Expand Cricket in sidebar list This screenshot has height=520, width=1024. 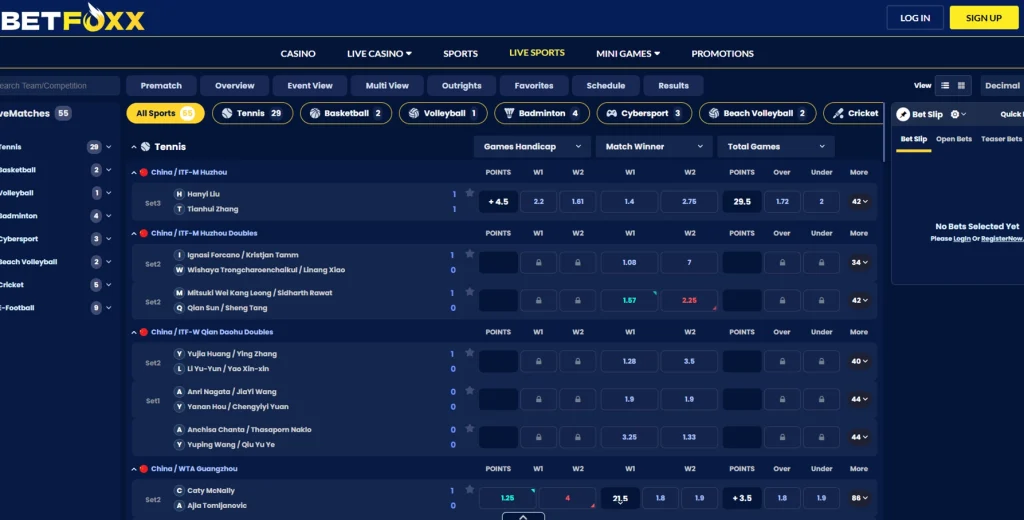point(108,285)
